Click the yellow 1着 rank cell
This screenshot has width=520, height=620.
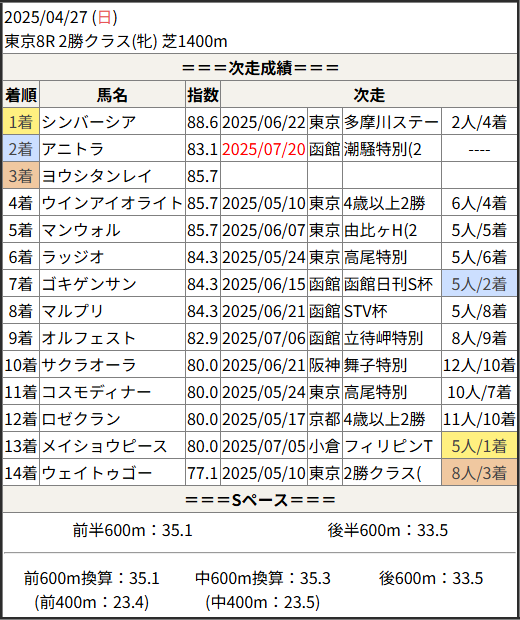[x=21, y=122]
